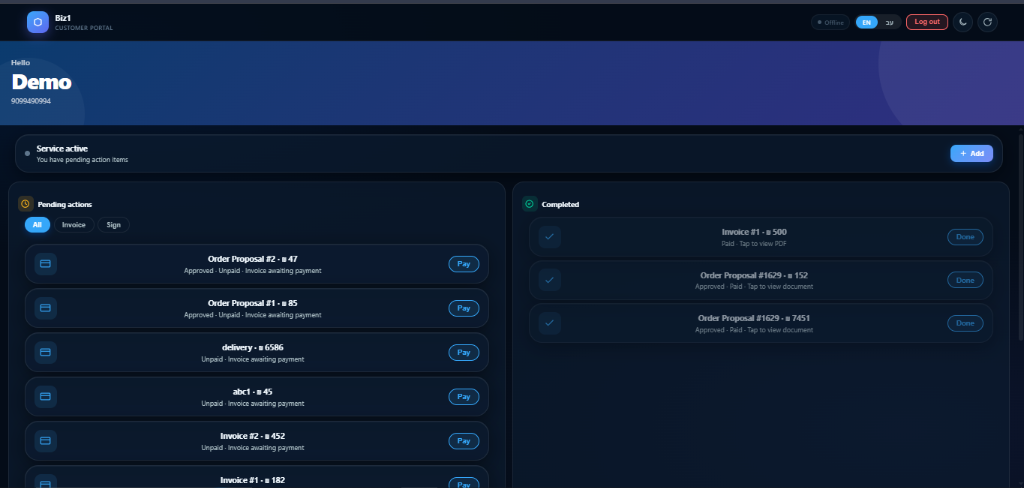Log out of the customer portal
Viewport: 1024px width, 488px height.
click(927, 22)
